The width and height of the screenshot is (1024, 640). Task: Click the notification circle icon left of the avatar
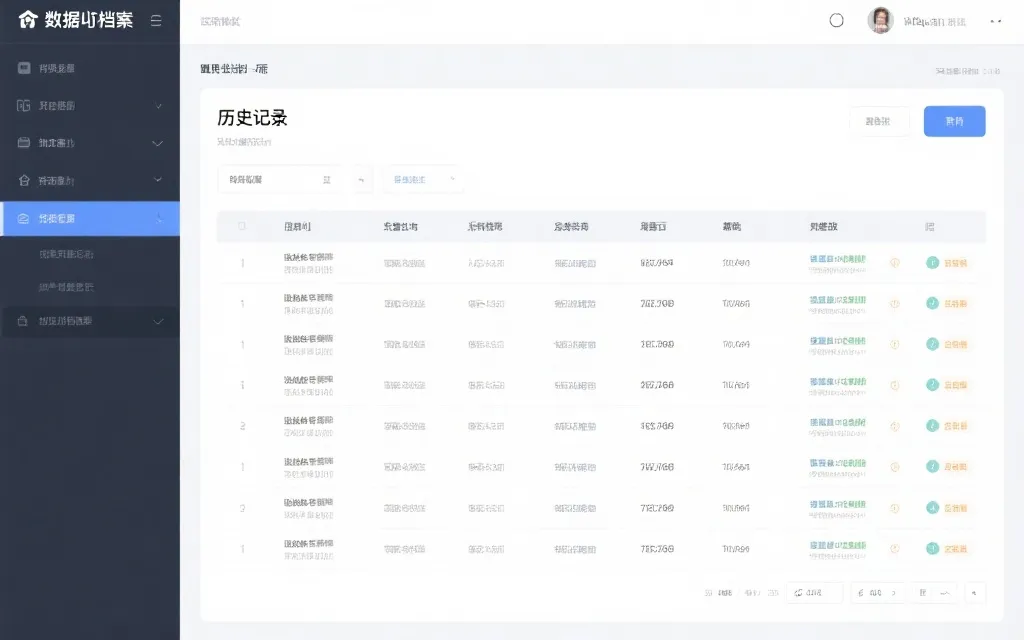[836, 19]
